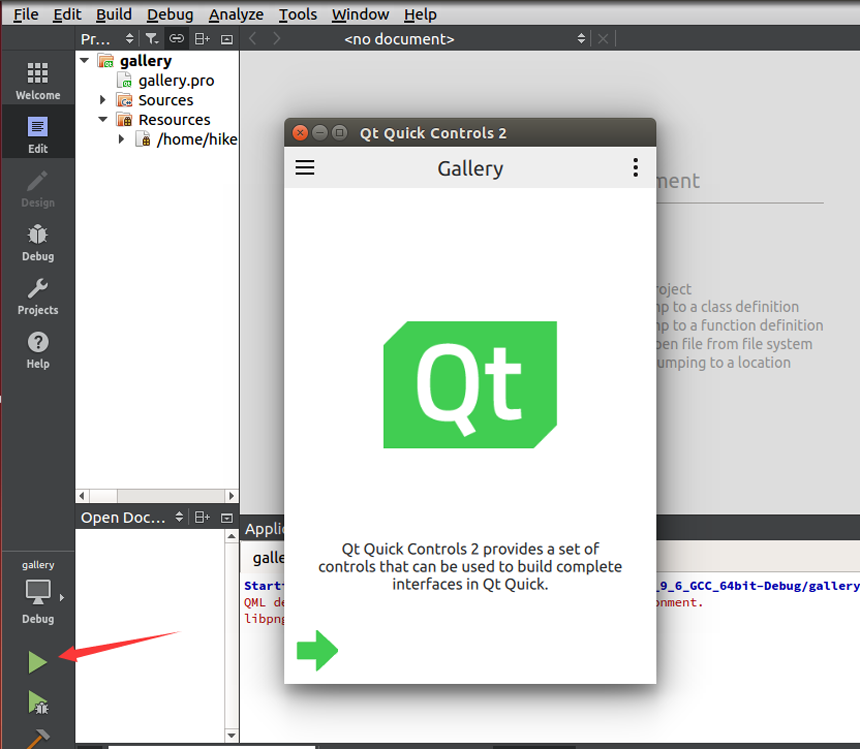
Task: Click the green Run button
Action: click(37, 662)
